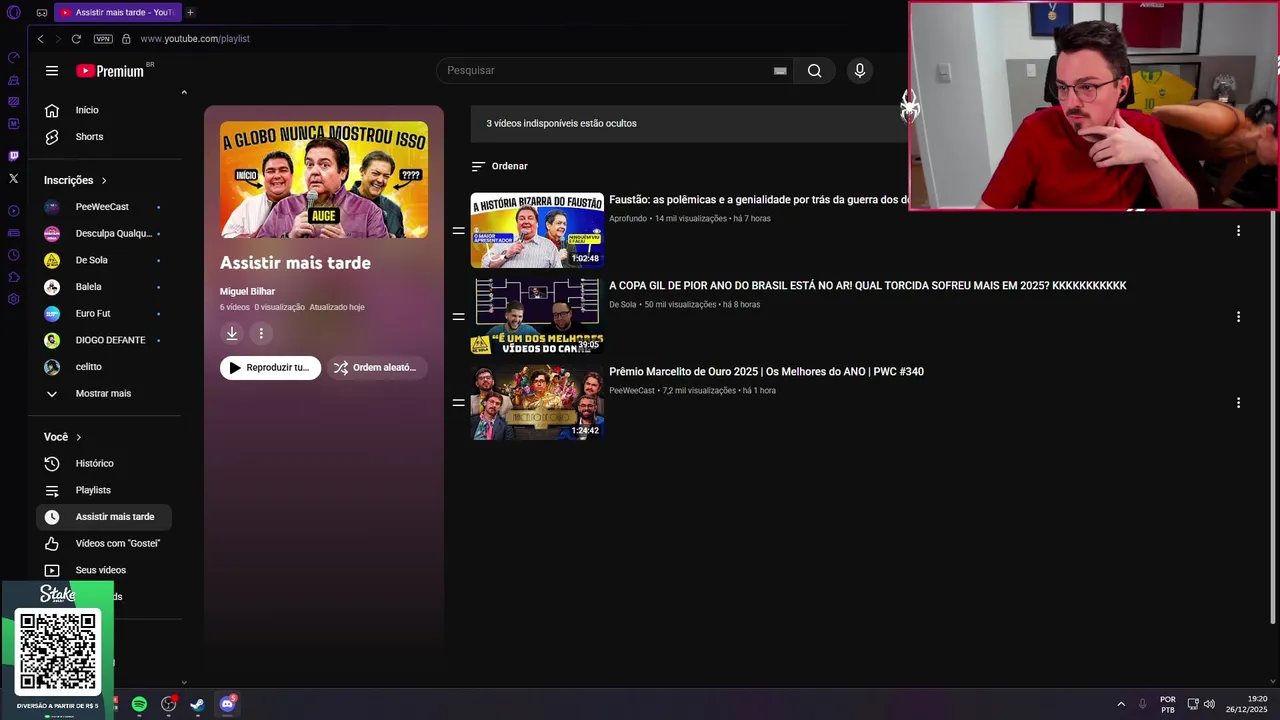Viewport: 1280px width, 720px height.
Task: Open Prêmio Marcelito de Ouro 2025 title
Action: click(766, 372)
